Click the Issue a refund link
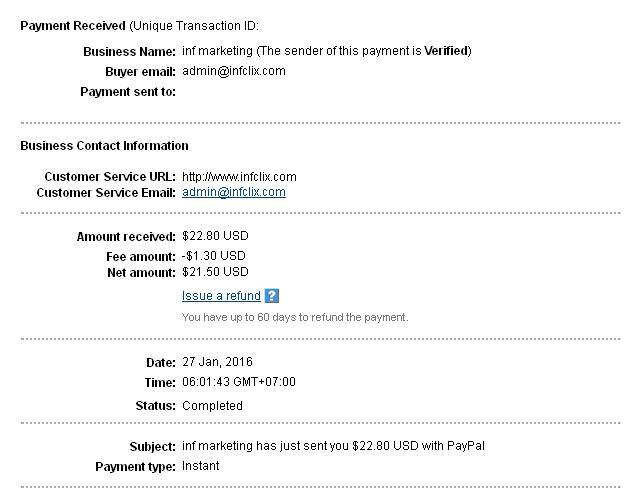 (x=221, y=296)
